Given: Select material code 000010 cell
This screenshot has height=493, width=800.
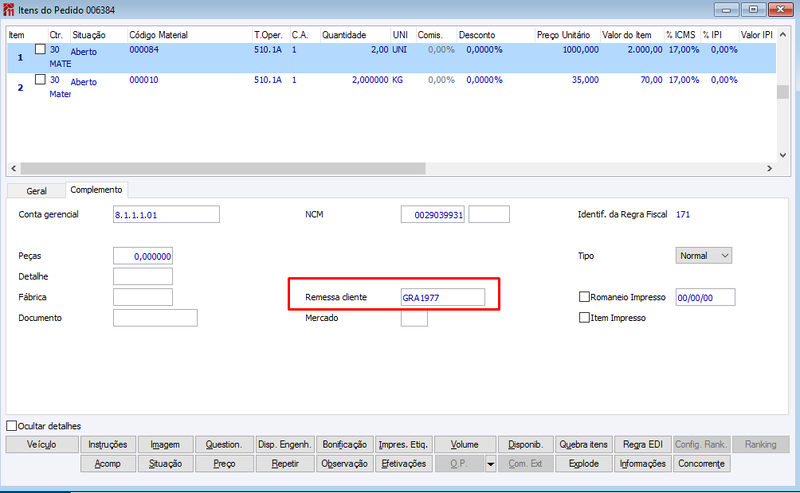Looking at the screenshot, I should pyautogui.click(x=144, y=80).
